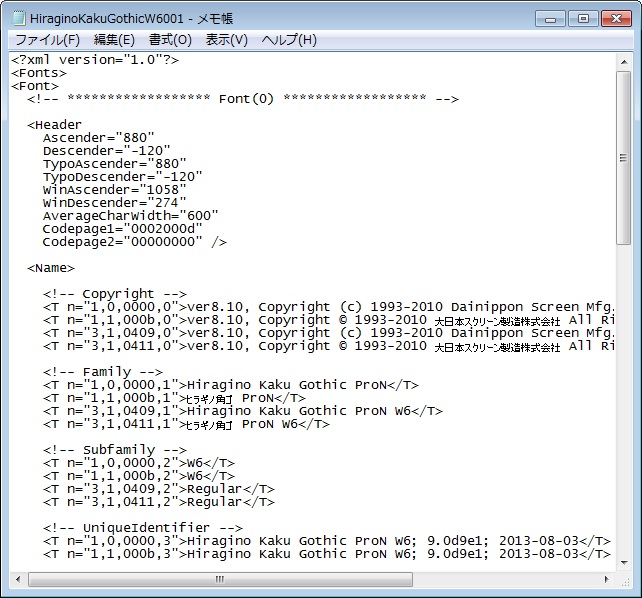Click the TypoAscender="880" line

coord(115,164)
